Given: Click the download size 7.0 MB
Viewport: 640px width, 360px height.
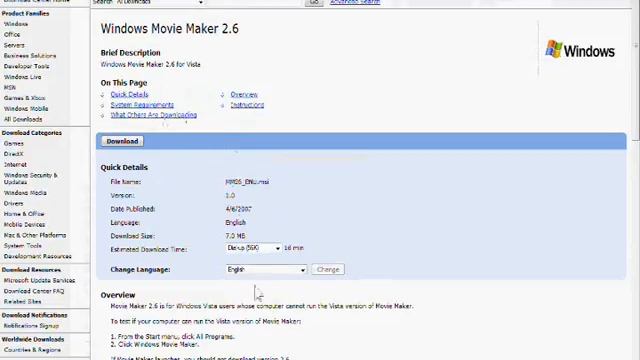Looking at the screenshot, I should coord(236,236).
